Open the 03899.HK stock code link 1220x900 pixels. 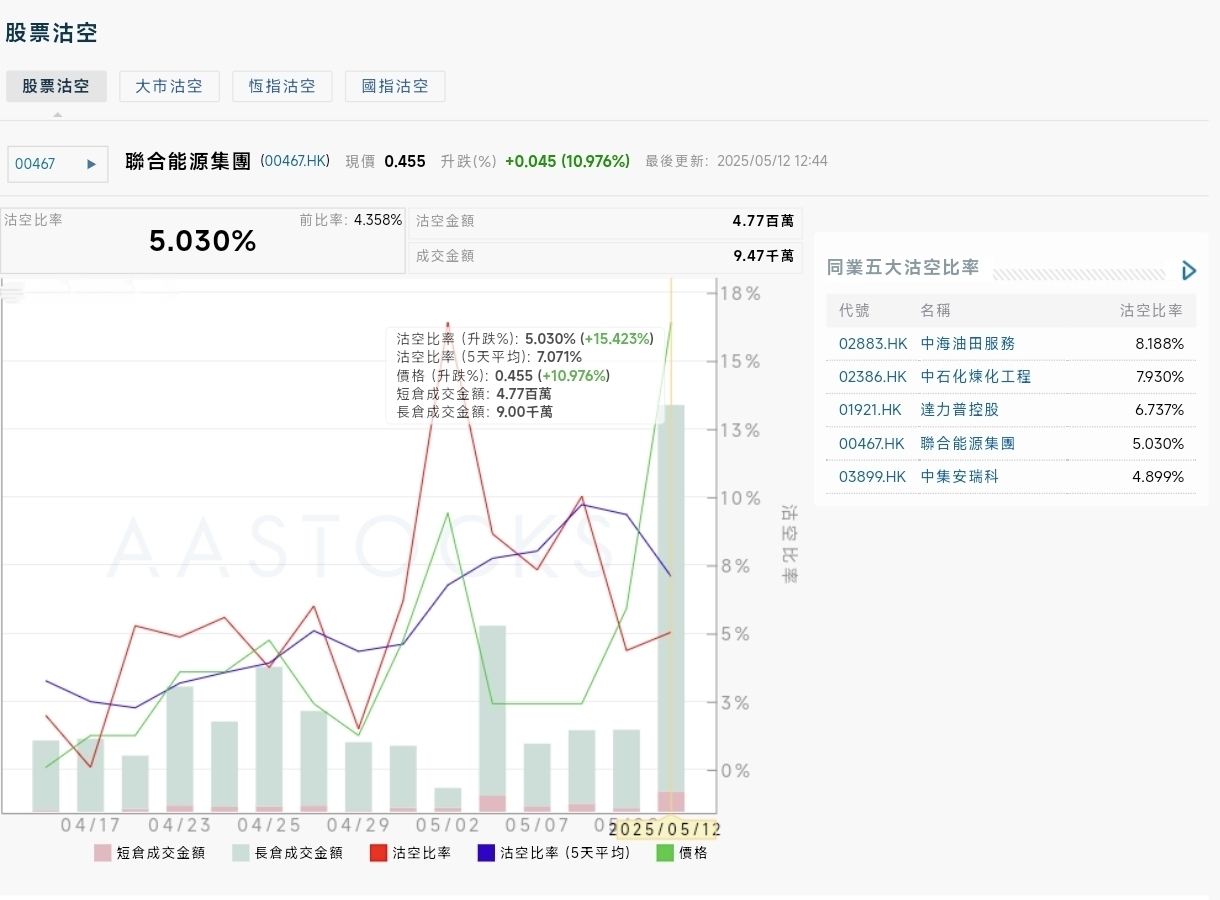pyautogui.click(x=873, y=476)
